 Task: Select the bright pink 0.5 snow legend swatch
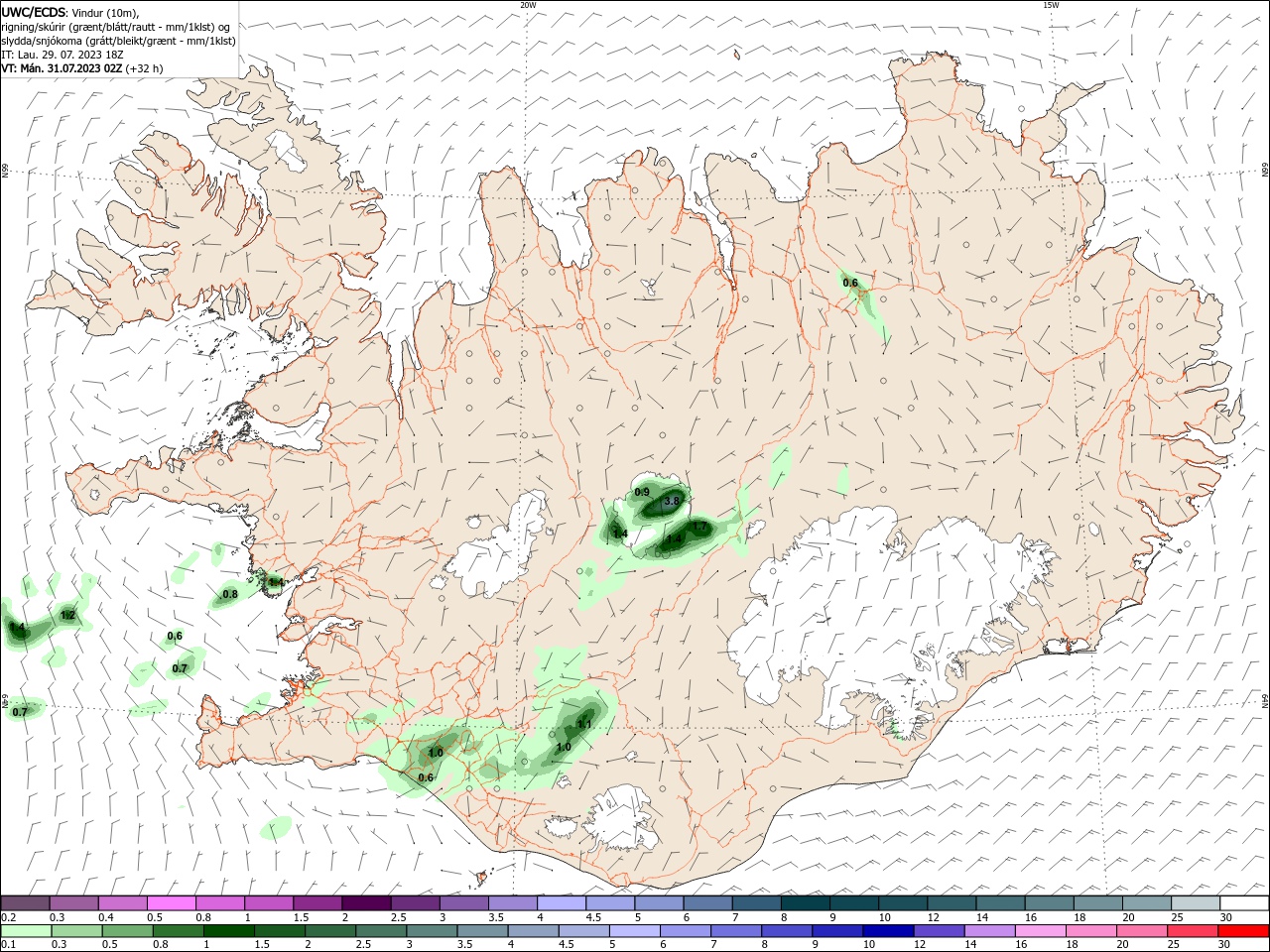(172, 903)
